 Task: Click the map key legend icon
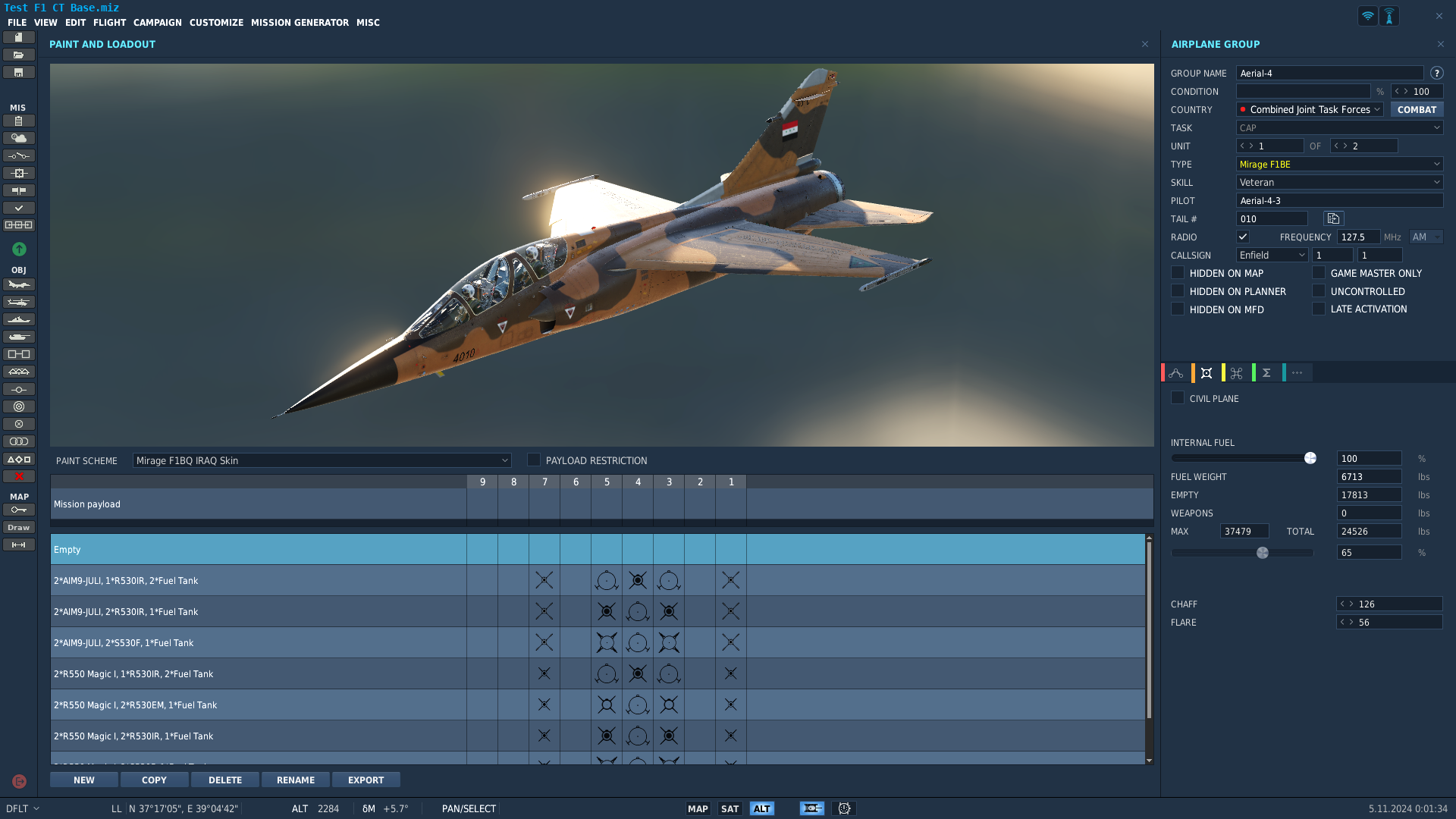19,510
